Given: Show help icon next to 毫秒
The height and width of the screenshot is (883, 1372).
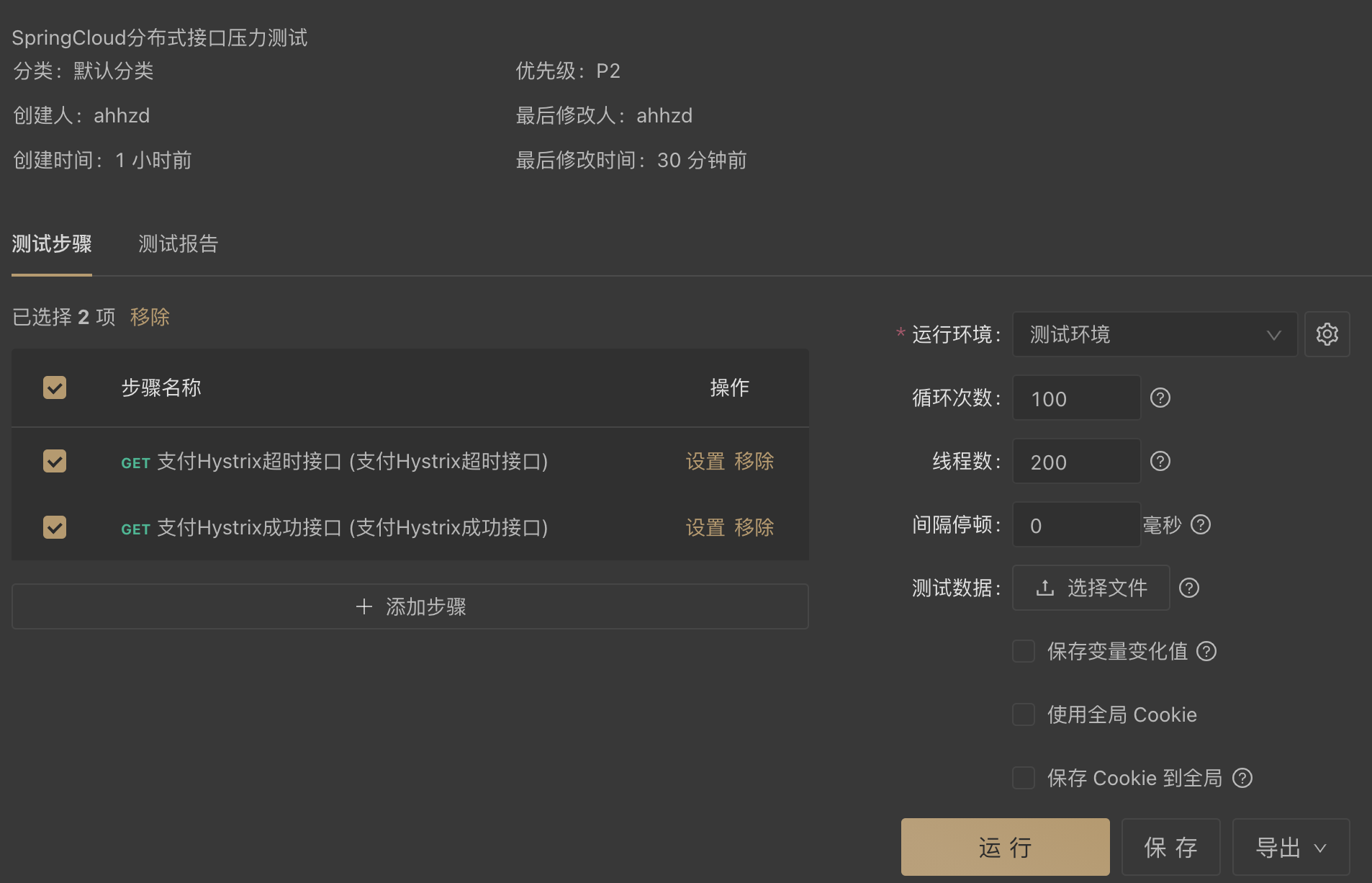Looking at the screenshot, I should pyautogui.click(x=1201, y=524).
